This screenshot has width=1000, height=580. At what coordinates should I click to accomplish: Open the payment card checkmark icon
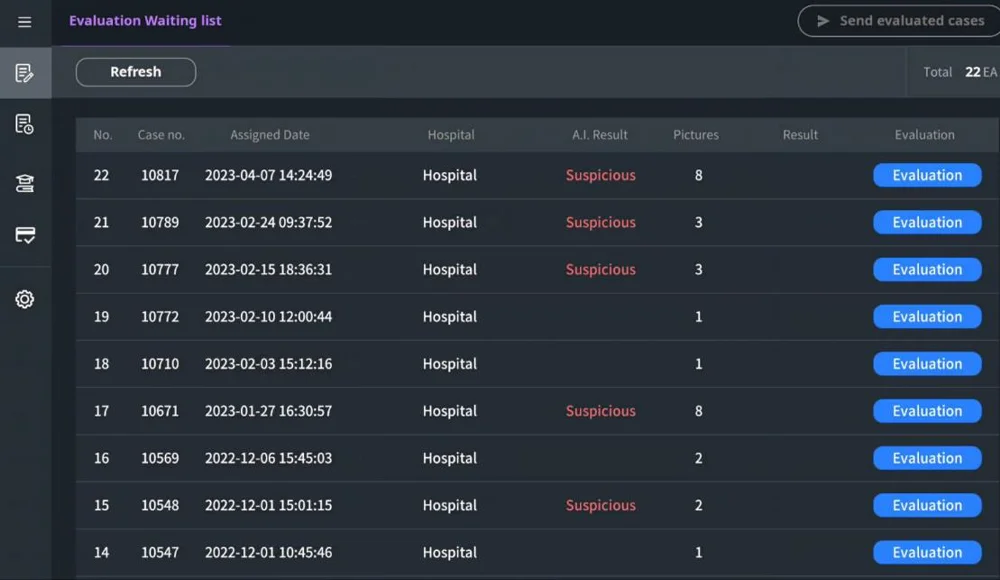point(25,236)
